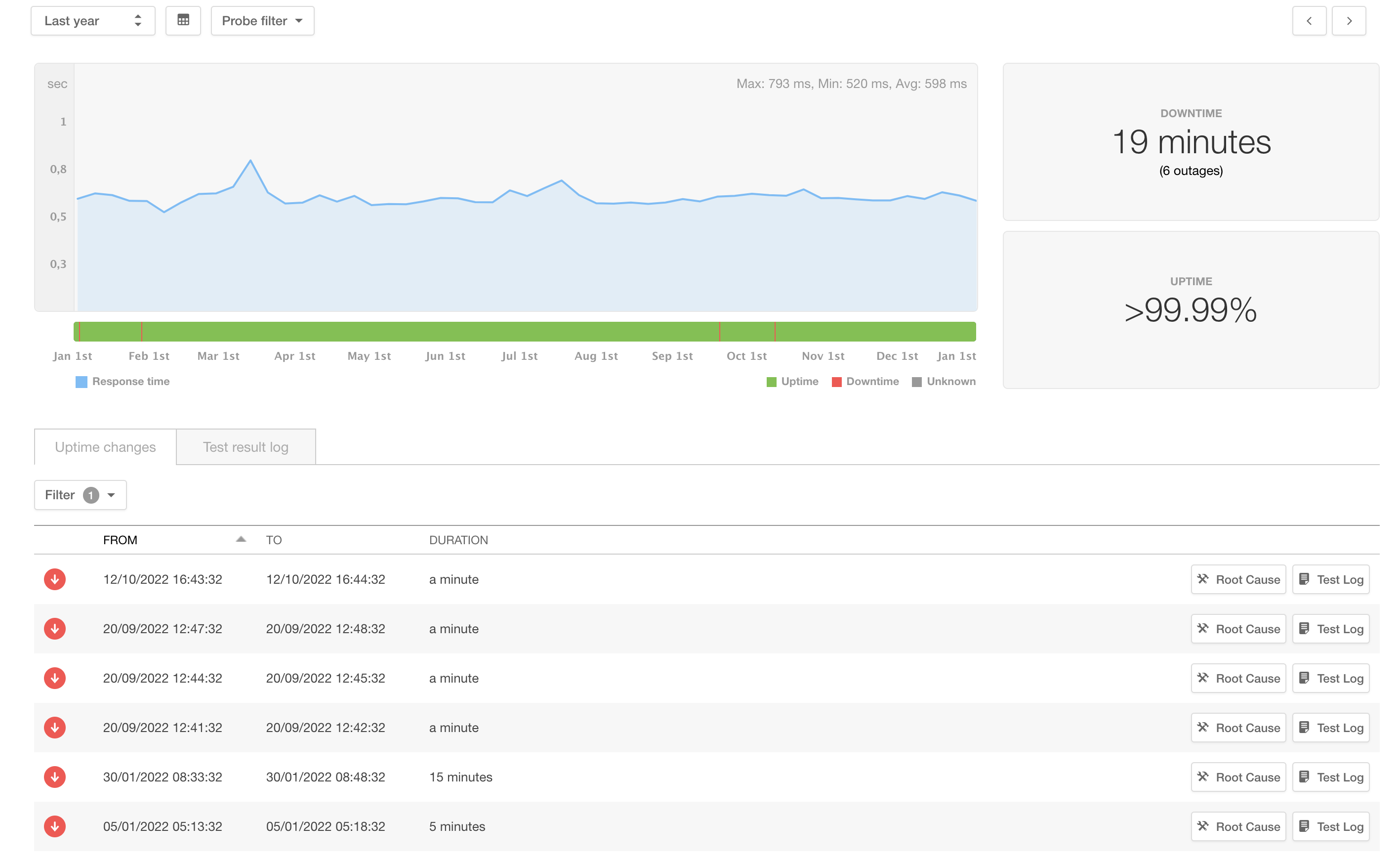This screenshot has height=864, width=1400.
Task: Click red down arrow for 05/01/2022 outage
Action: pyautogui.click(x=55, y=826)
